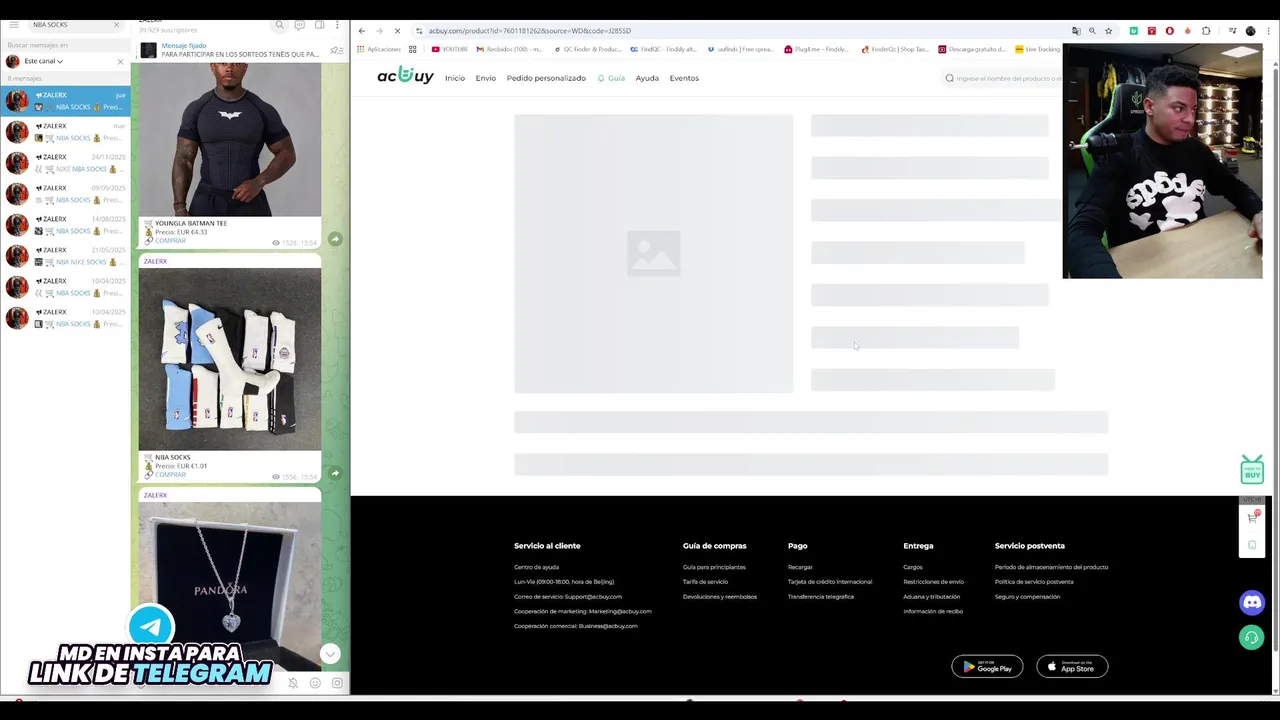Open the Guía menu item
The height and width of the screenshot is (720, 1280).
(x=612, y=78)
